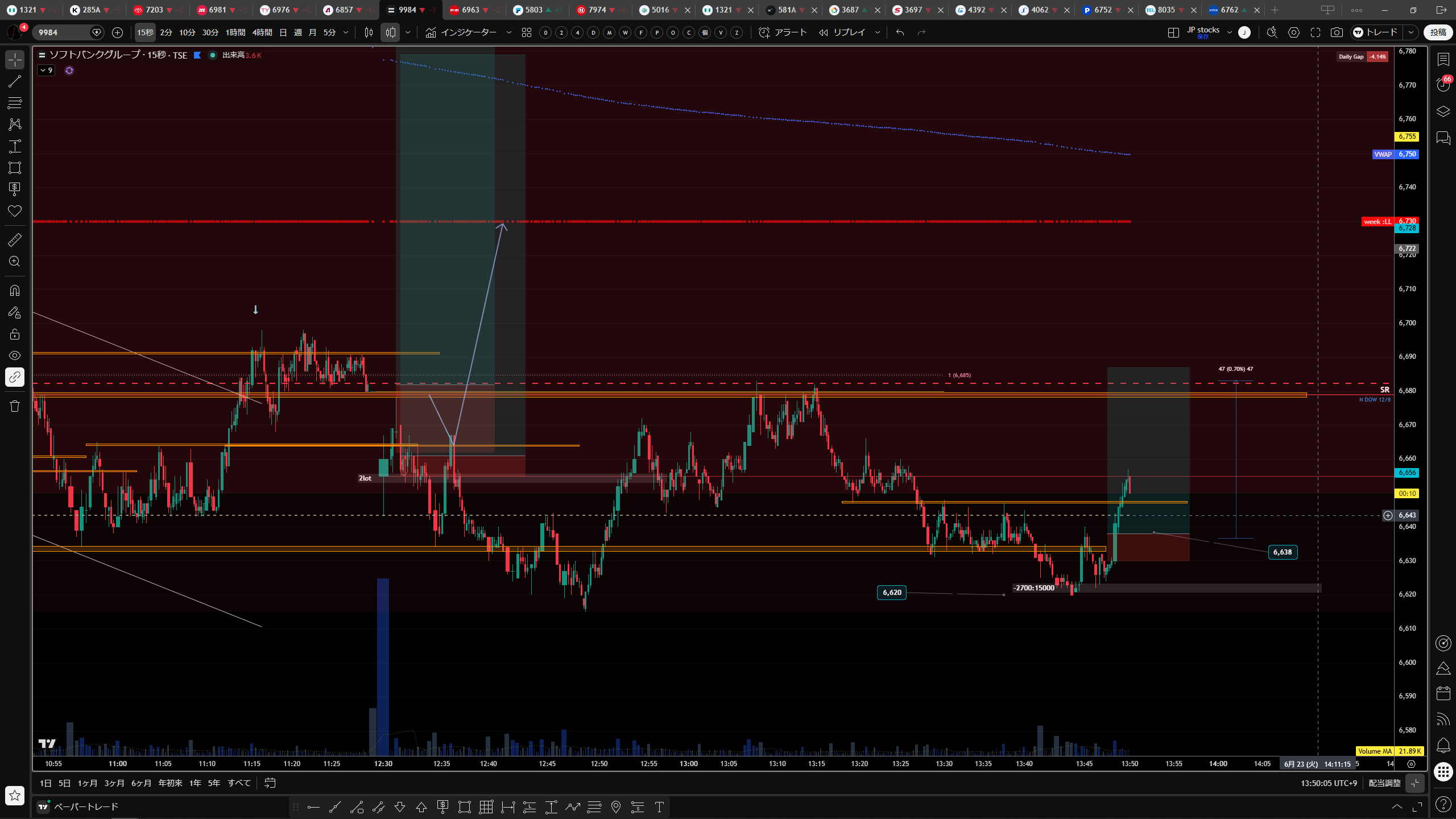Activate the magnet mode icon
This screenshot has width=1456, height=819.
(15, 291)
